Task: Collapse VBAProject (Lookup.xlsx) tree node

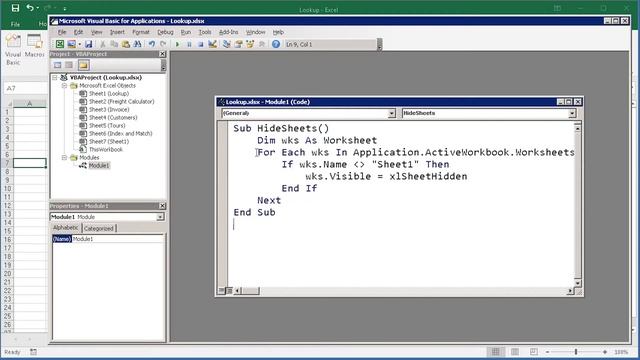Action: point(55,77)
